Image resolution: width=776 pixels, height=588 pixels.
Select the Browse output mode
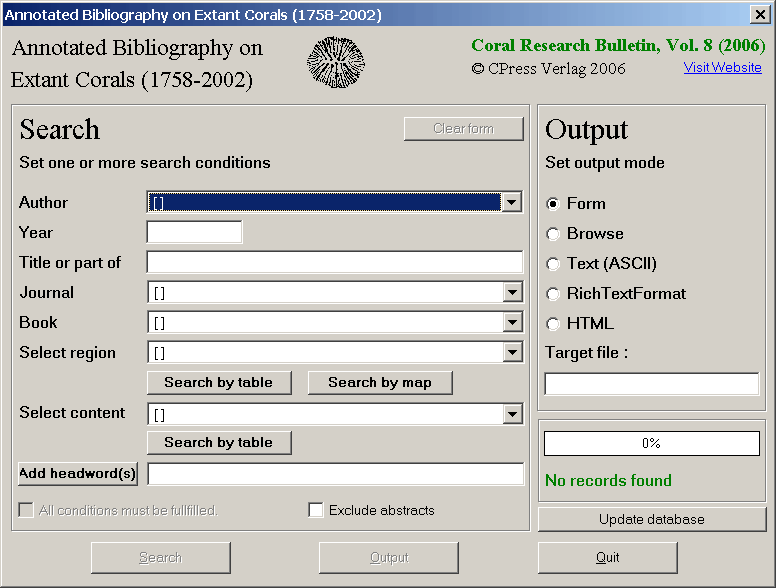pos(553,234)
